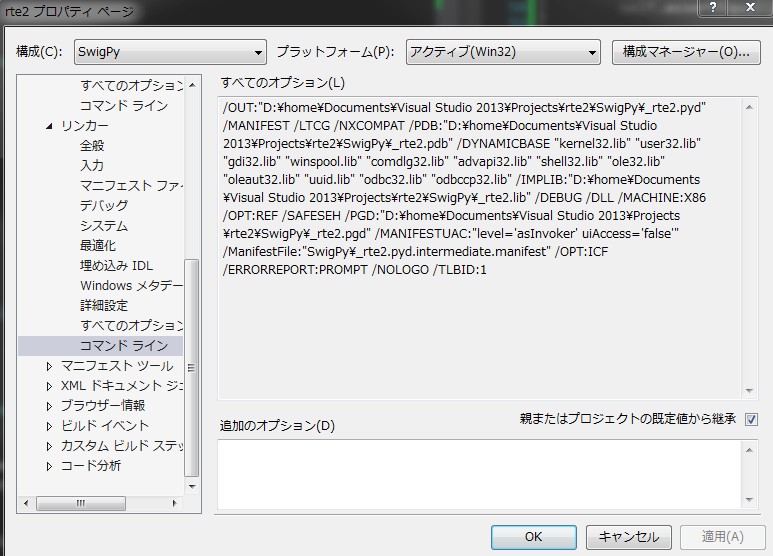Select すべてのオプション item above リンカー
Image resolution: width=773 pixels, height=556 pixels.
pyautogui.click(x=131, y=85)
